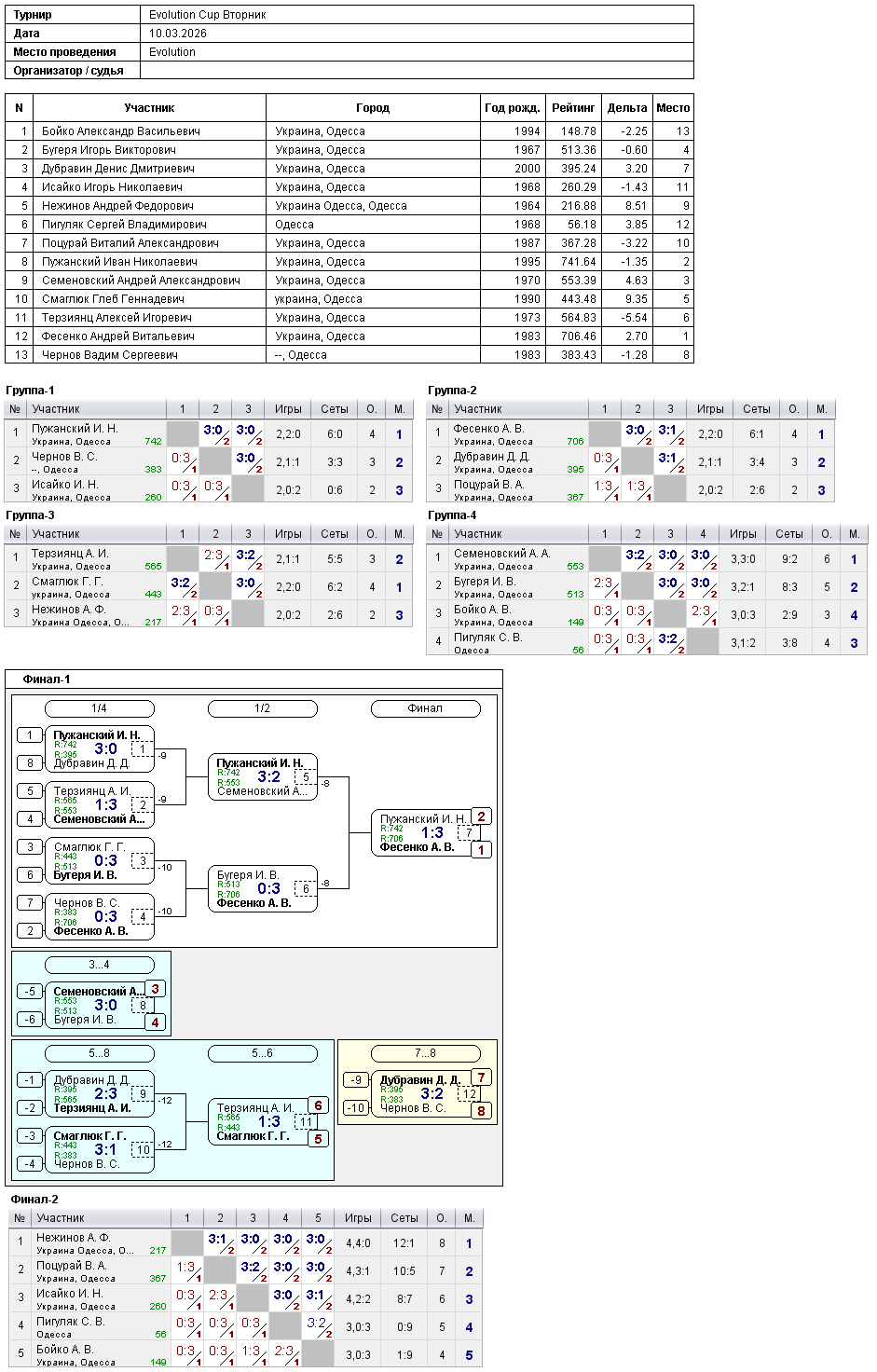Click the "Место" column header
Viewport: 877px width, 1372px height.
tap(673, 108)
